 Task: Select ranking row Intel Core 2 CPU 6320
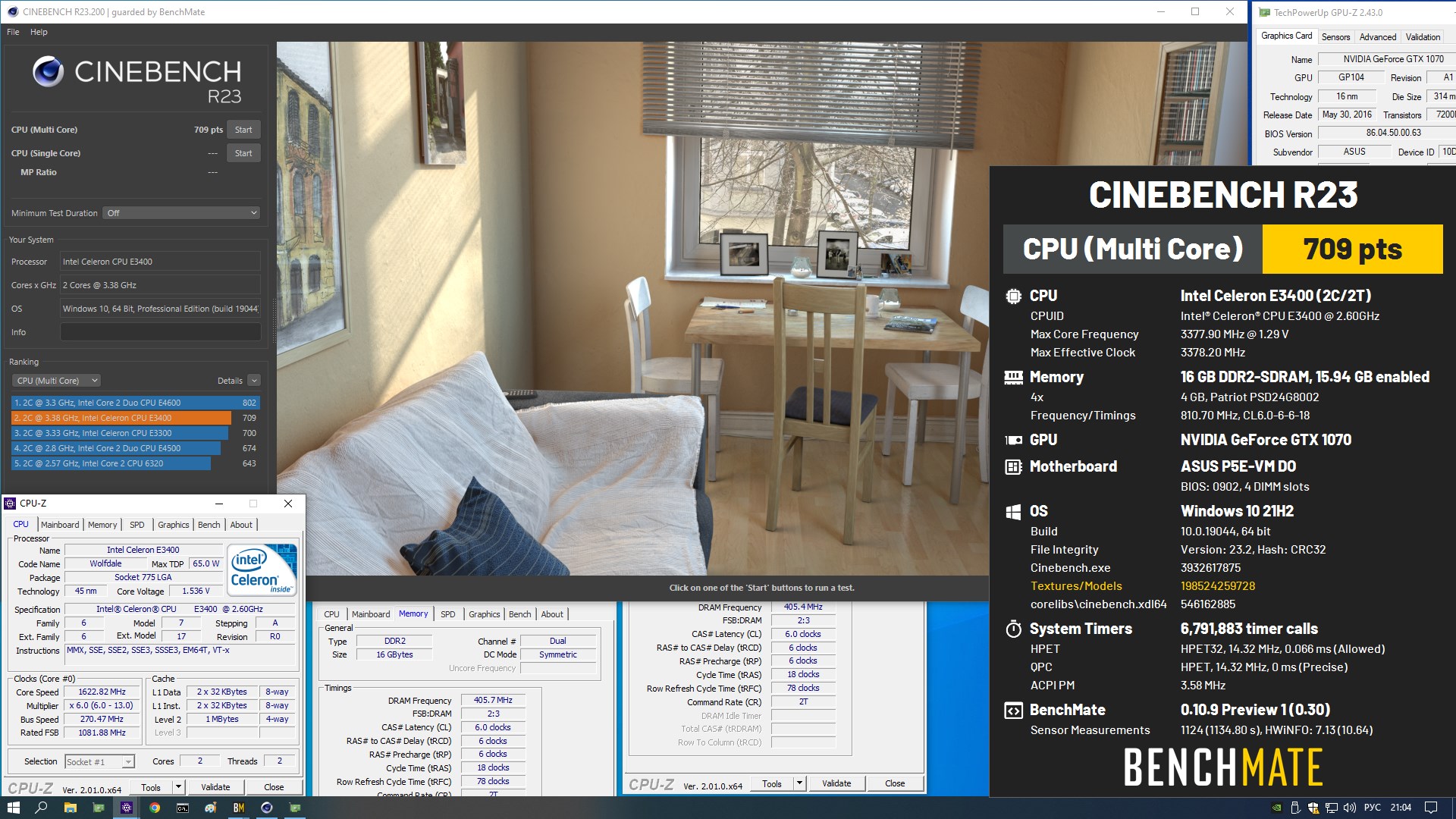point(136,463)
